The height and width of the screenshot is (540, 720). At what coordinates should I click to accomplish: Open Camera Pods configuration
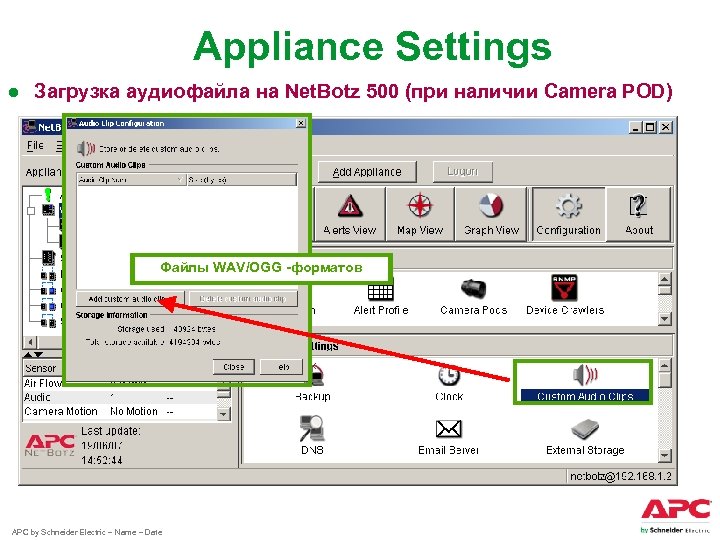click(x=473, y=297)
